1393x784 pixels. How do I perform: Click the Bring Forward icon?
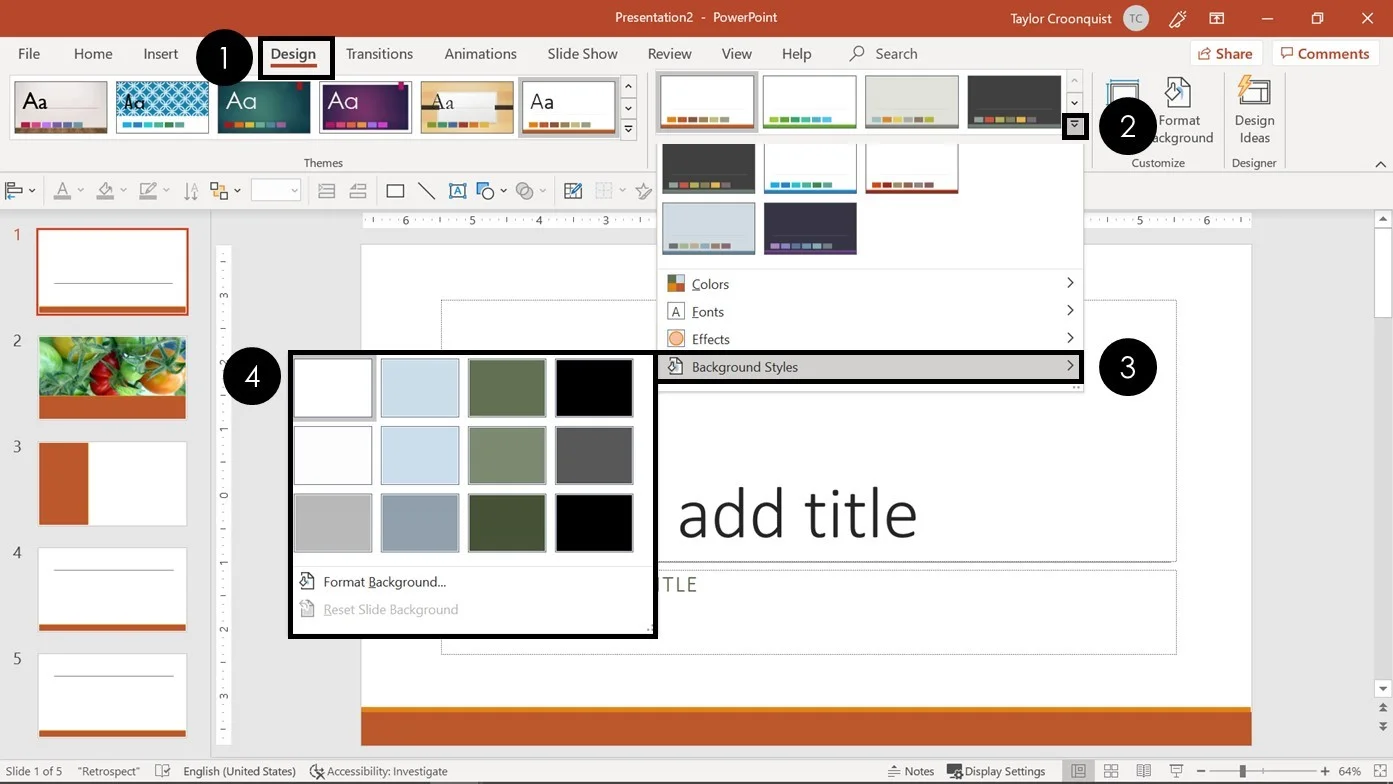pos(326,190)
